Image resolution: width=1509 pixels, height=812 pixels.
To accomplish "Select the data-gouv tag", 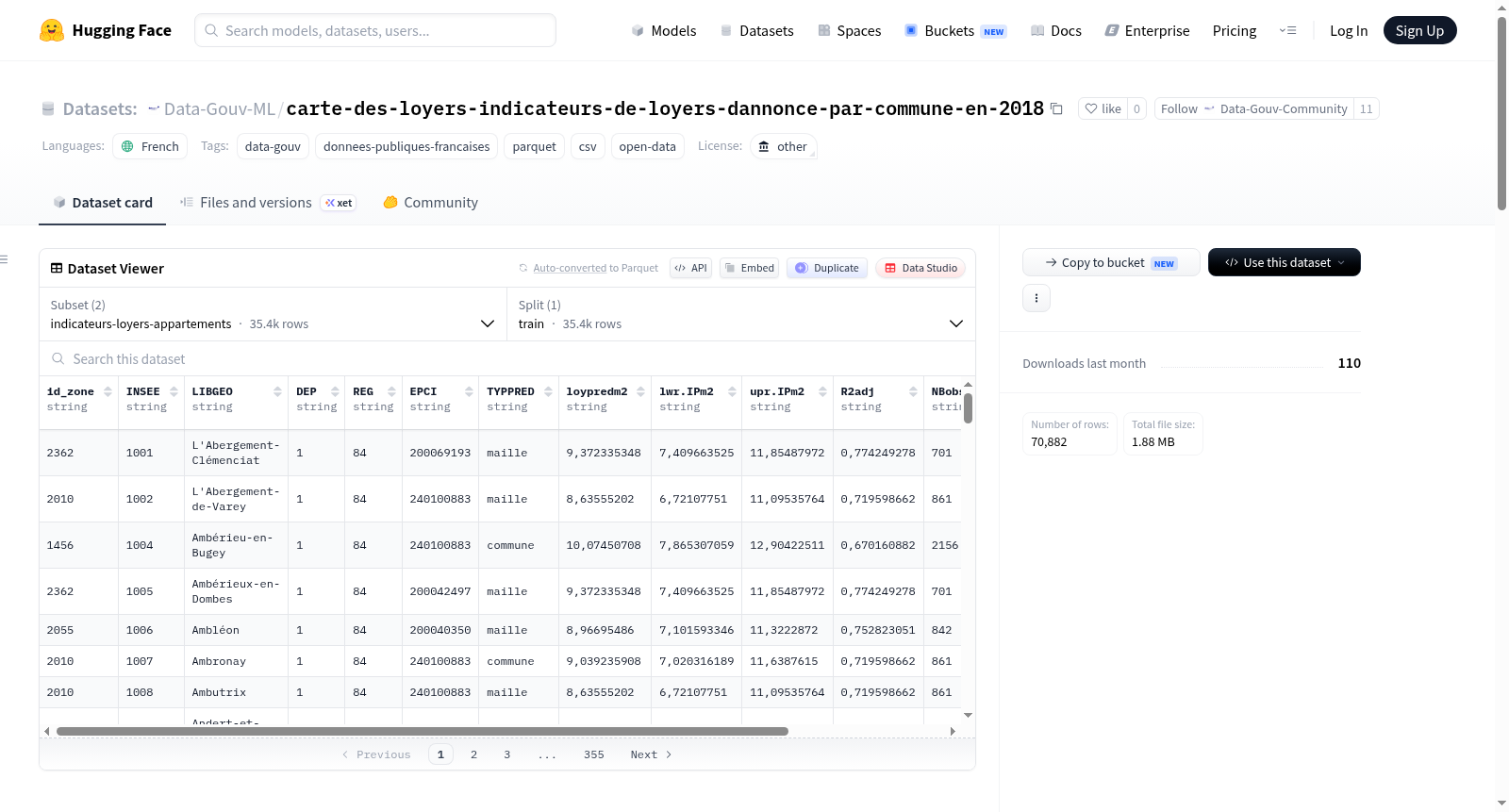I will [273, 146].
